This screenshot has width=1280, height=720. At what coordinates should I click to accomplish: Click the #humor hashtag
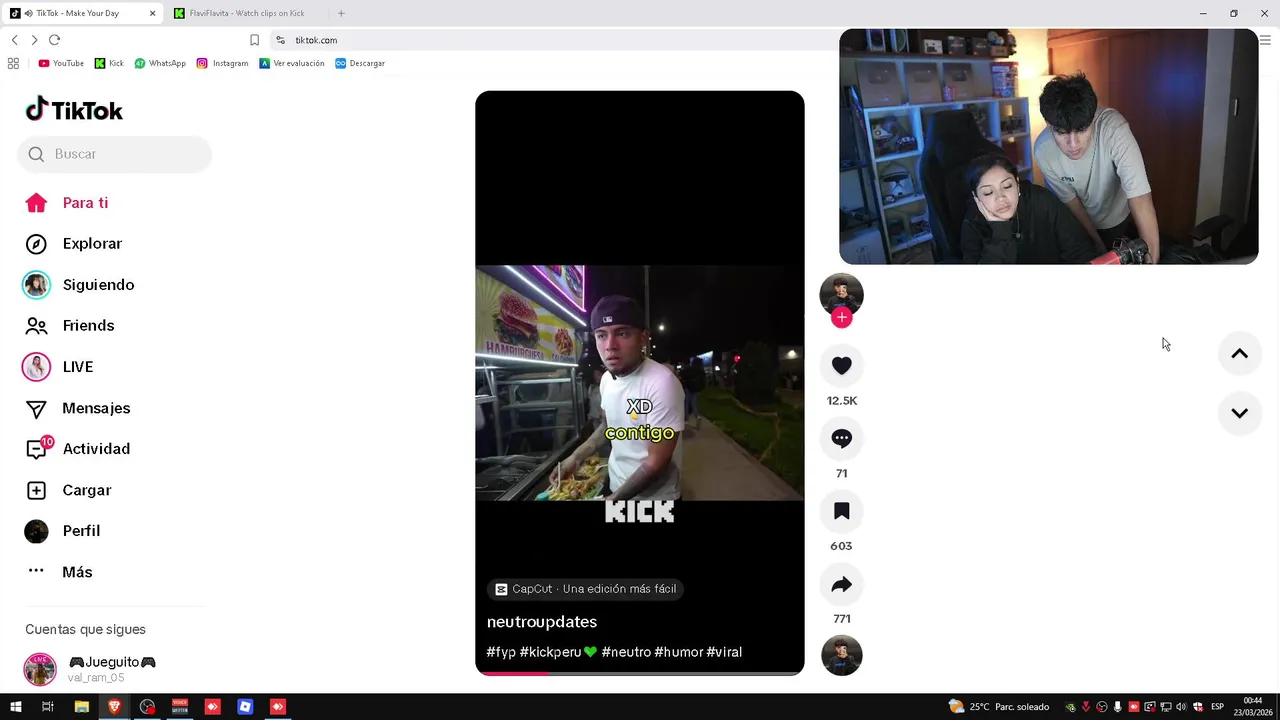[x=679, y=652]
